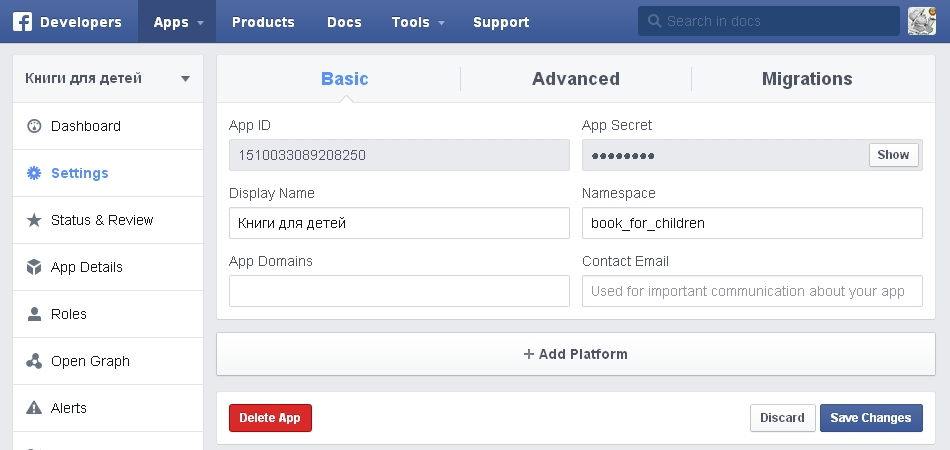
Task: Expand the Apps dropdown menu
Action: pos(179,22)
